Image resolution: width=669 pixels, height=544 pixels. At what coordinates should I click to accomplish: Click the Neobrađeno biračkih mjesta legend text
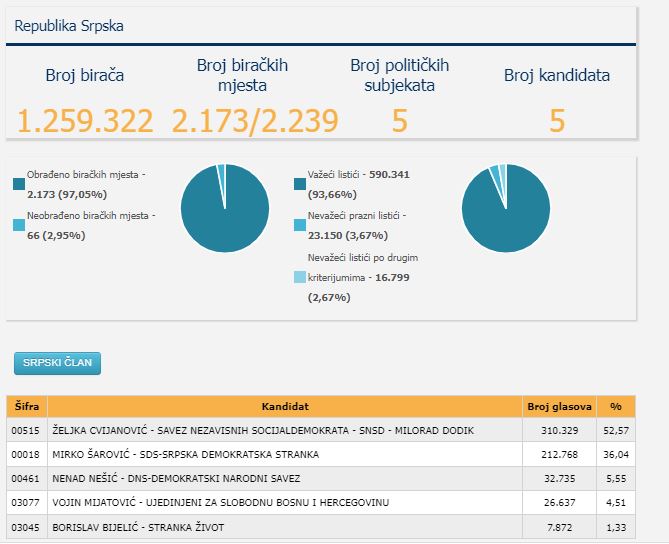pyautogui.click(x=91, y=225)
